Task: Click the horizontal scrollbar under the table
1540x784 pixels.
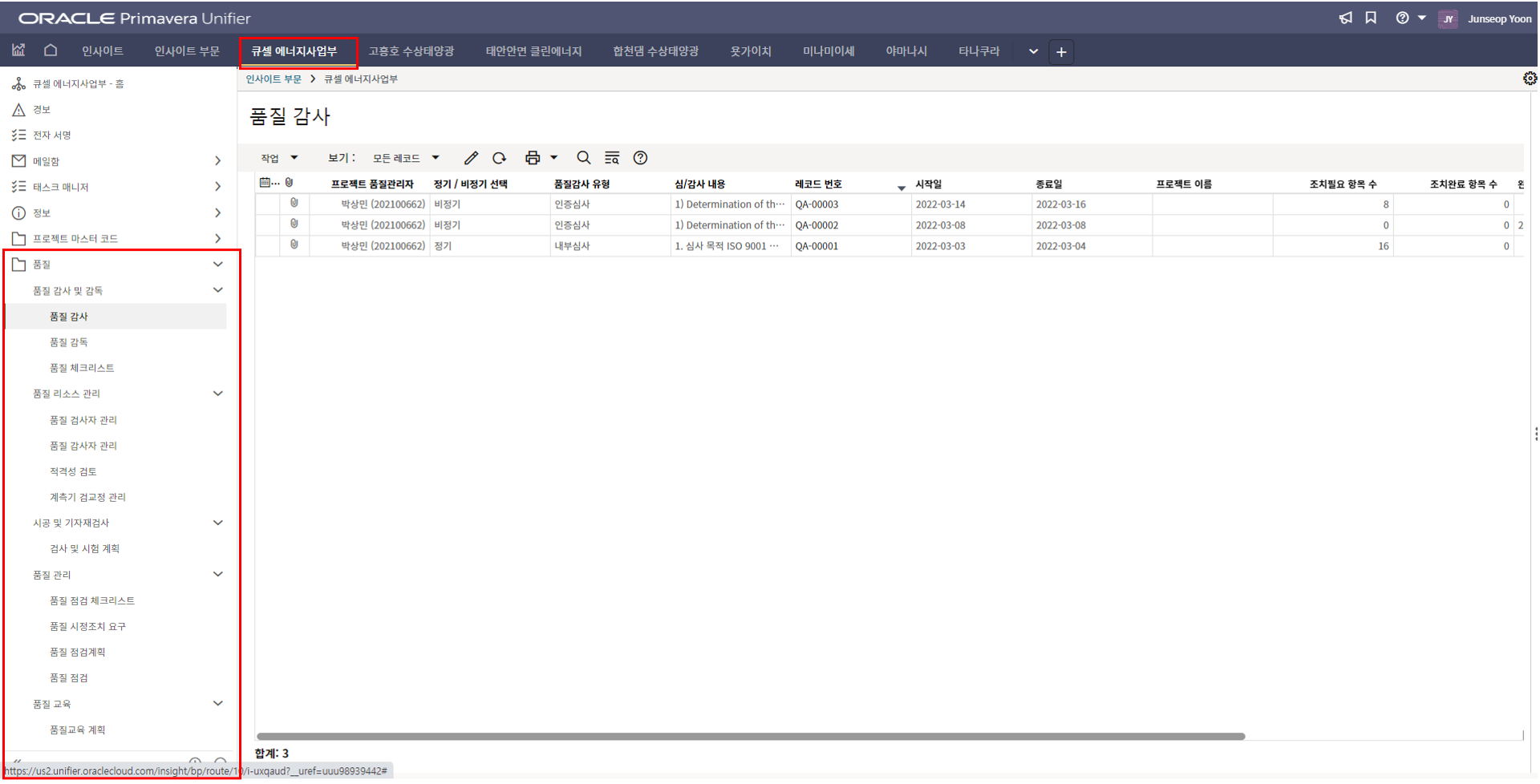Action: (x=750, y=736)
